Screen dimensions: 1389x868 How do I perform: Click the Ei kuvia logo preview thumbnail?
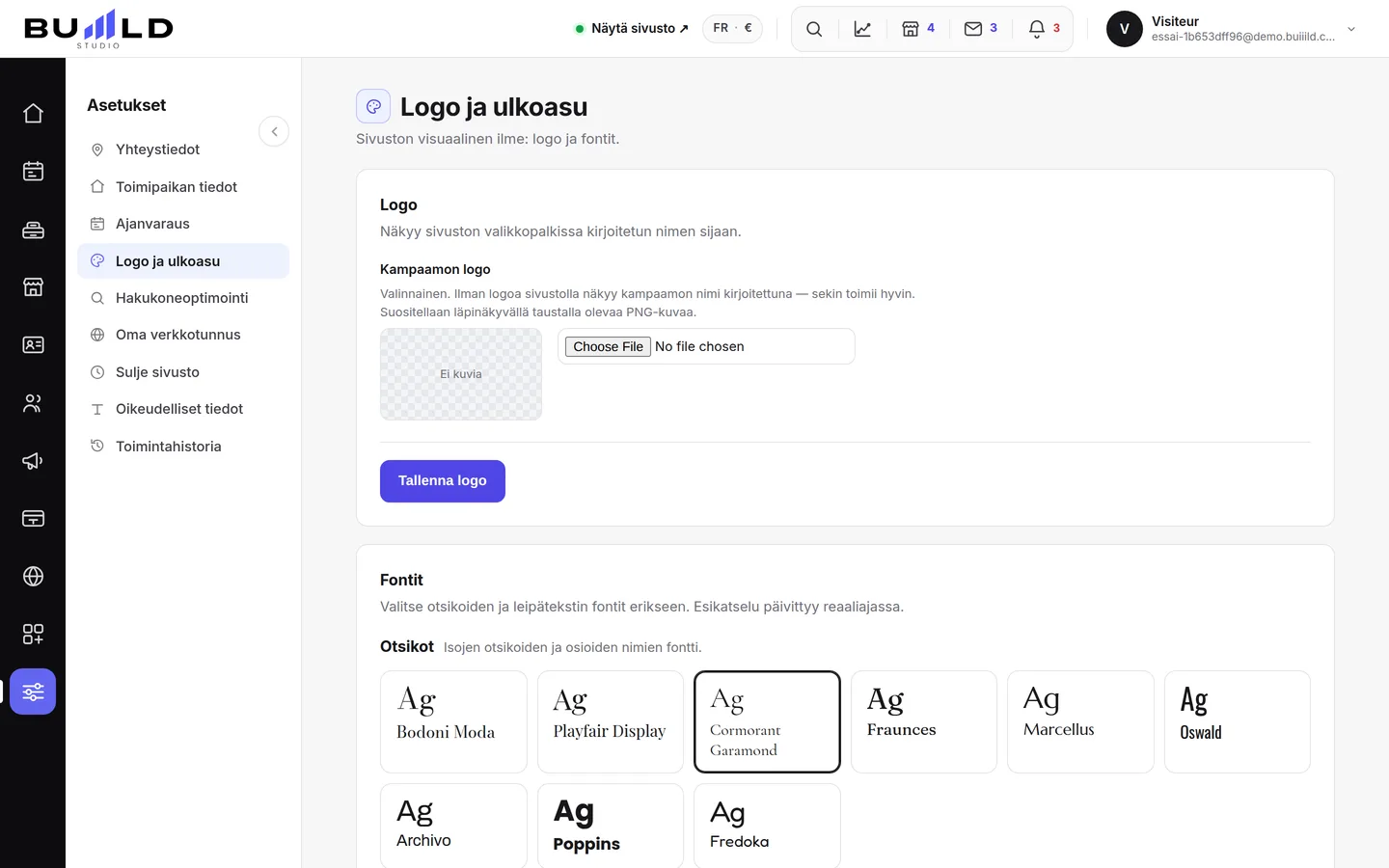pyautogui.click(x=461, y=374)
